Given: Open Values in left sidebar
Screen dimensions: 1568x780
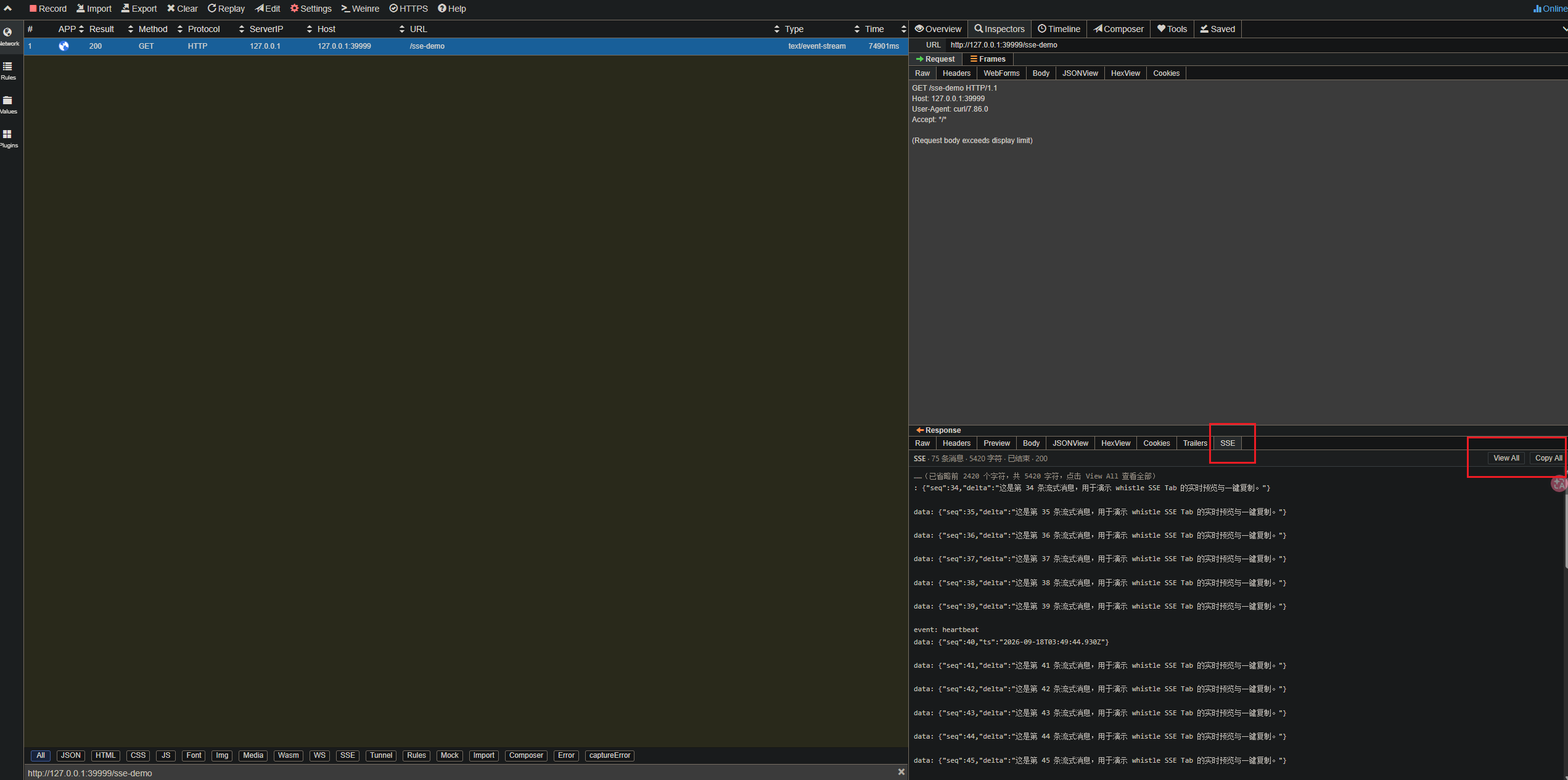Looking at the screenshot, I should (x=8, y=105).
